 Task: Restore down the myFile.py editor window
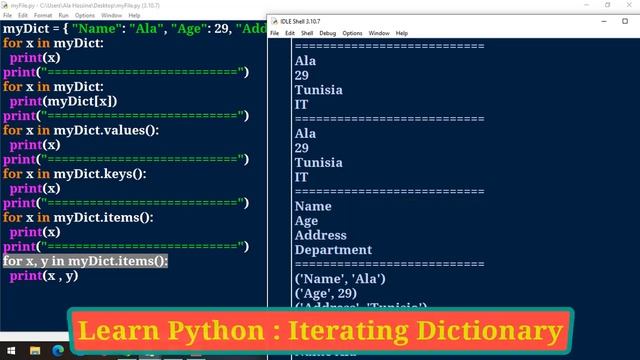pos(607,5)
